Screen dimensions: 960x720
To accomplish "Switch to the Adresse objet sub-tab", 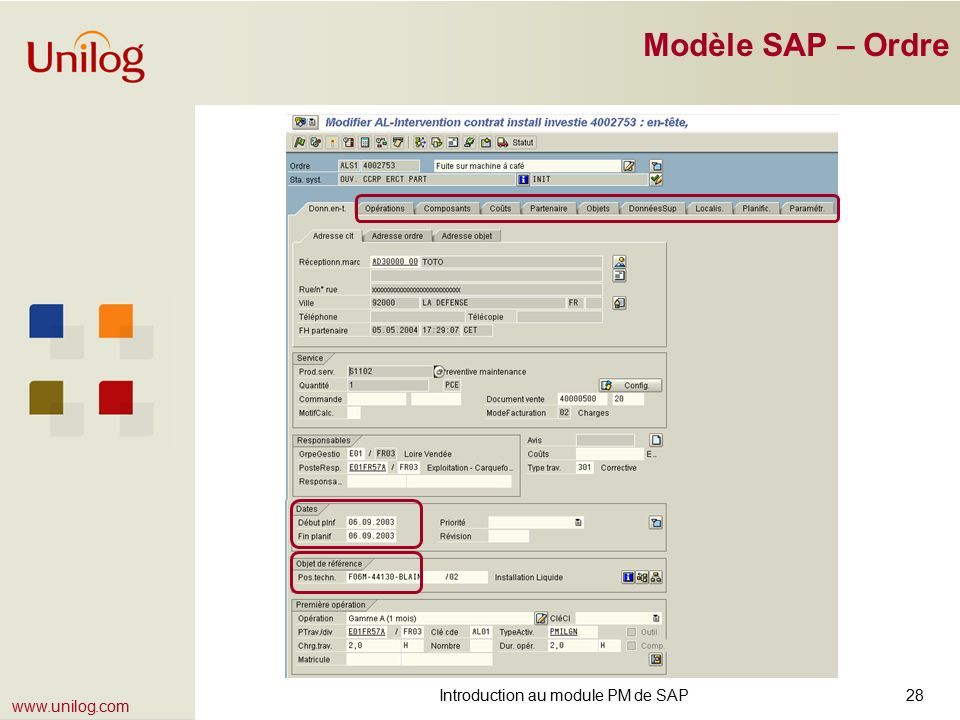I will click(x=467, y=236).
